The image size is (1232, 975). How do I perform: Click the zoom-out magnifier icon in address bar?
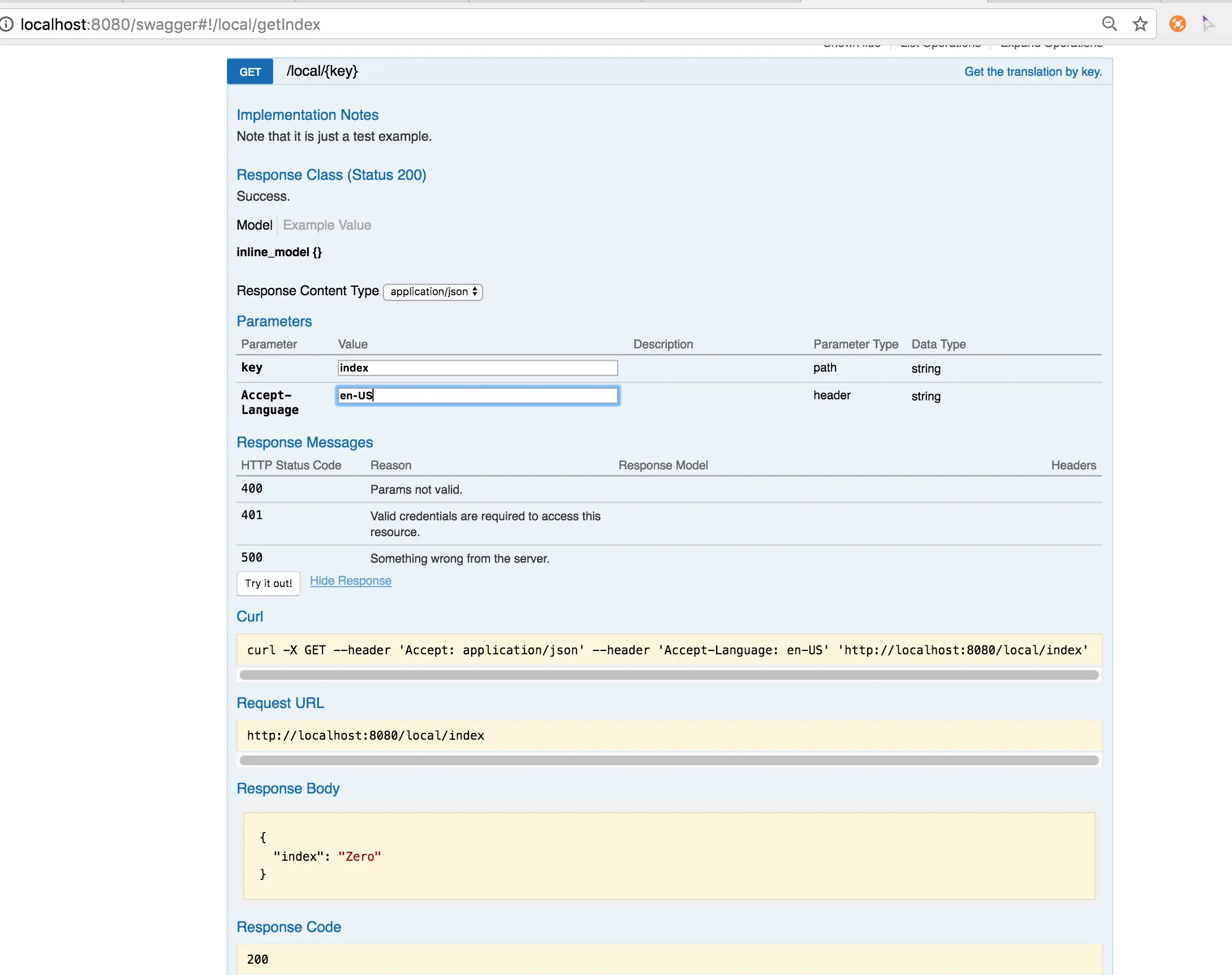[1109, 24]
